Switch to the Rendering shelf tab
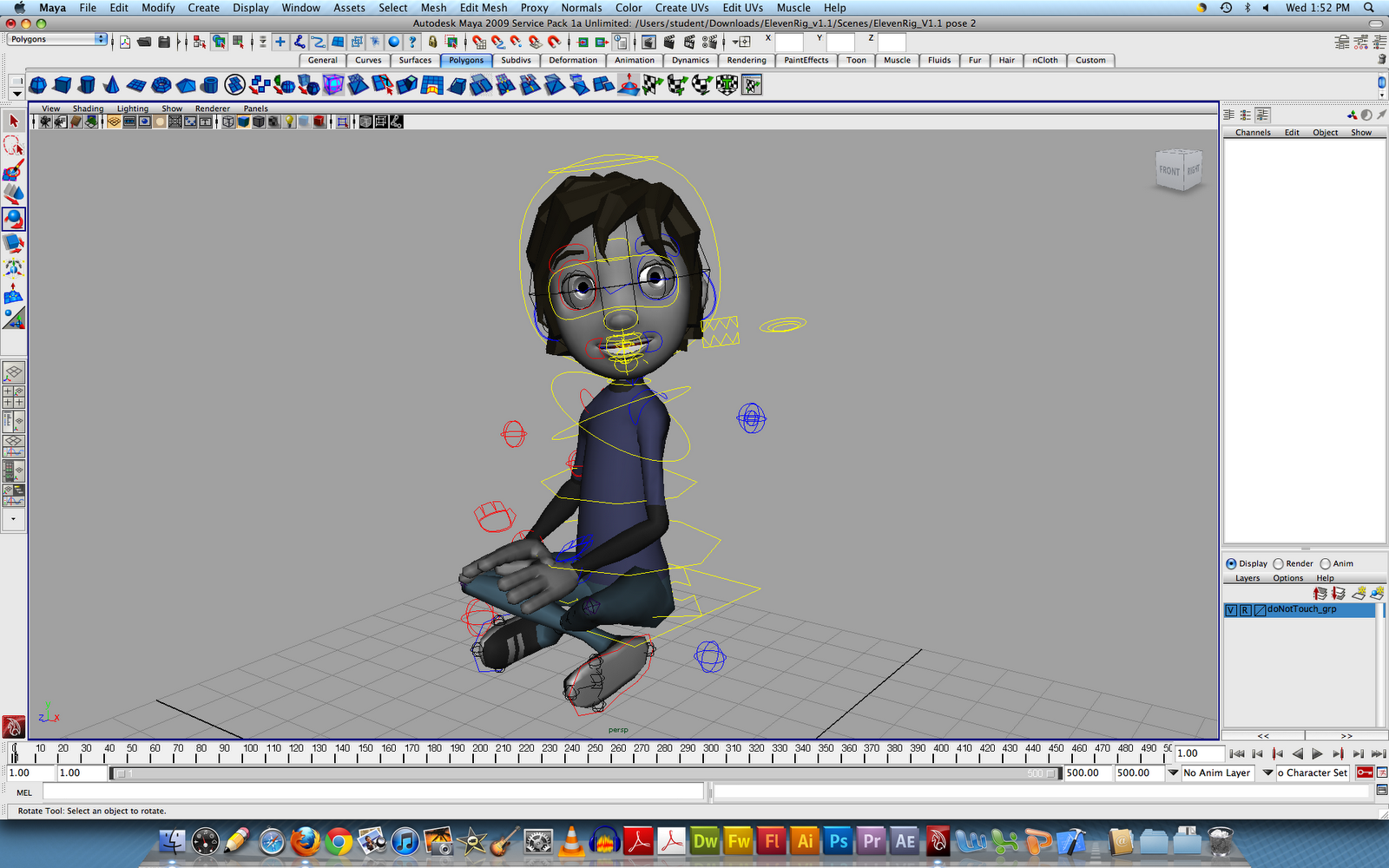This screenshot has height=868, width=1389. click(747, 61)
